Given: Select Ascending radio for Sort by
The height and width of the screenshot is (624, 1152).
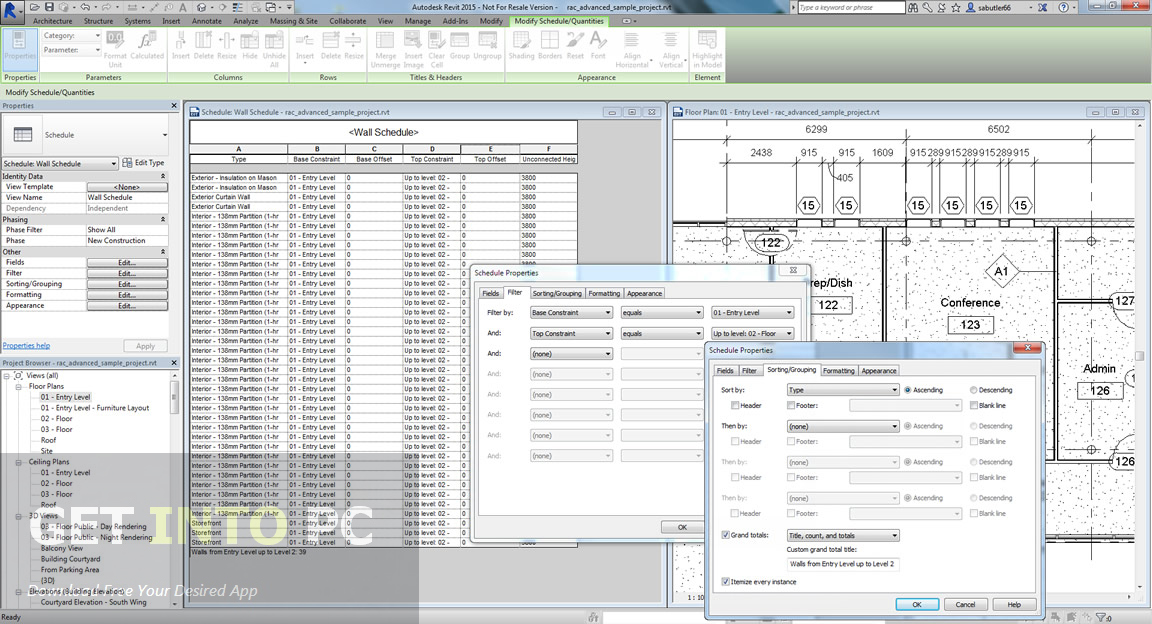Looking at the screenshot, I should 908,390.
